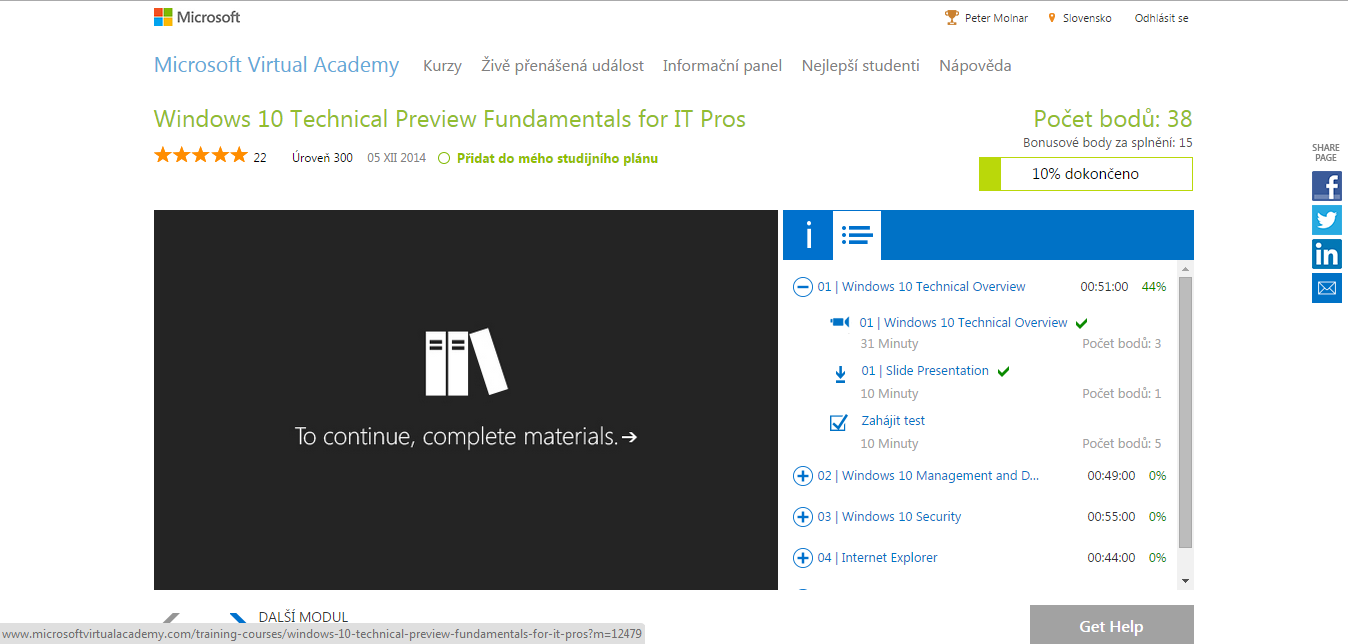Click the download icon for Slide Presentation
This screenshot has width=1348, height=644.
[840, 374]
